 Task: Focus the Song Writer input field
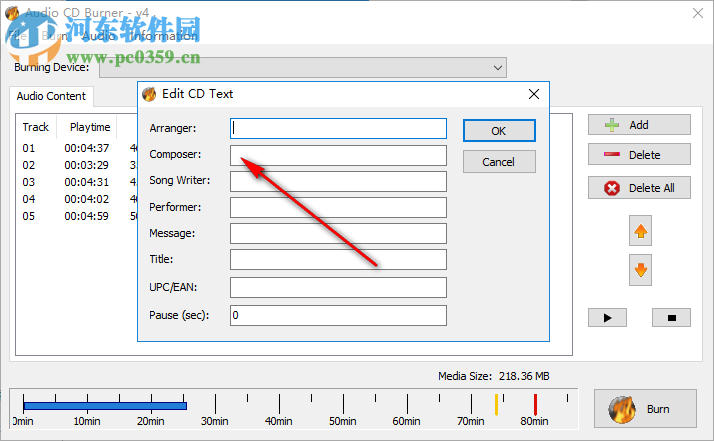click(x=338, y=181)
